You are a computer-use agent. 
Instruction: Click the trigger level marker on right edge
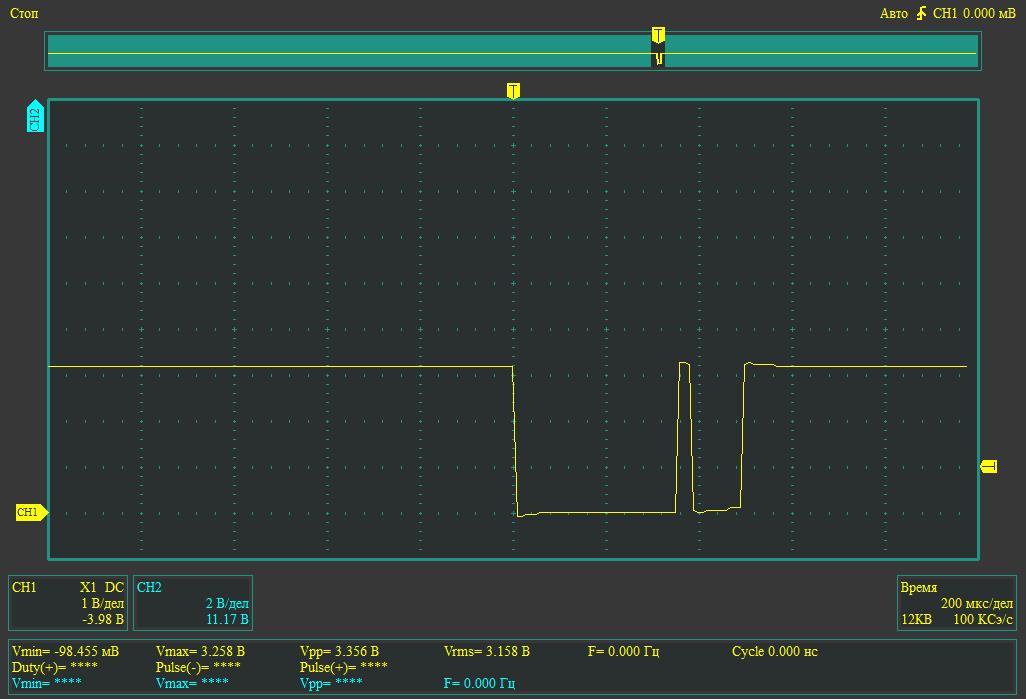pyautogui.click(x=989, y=467)
